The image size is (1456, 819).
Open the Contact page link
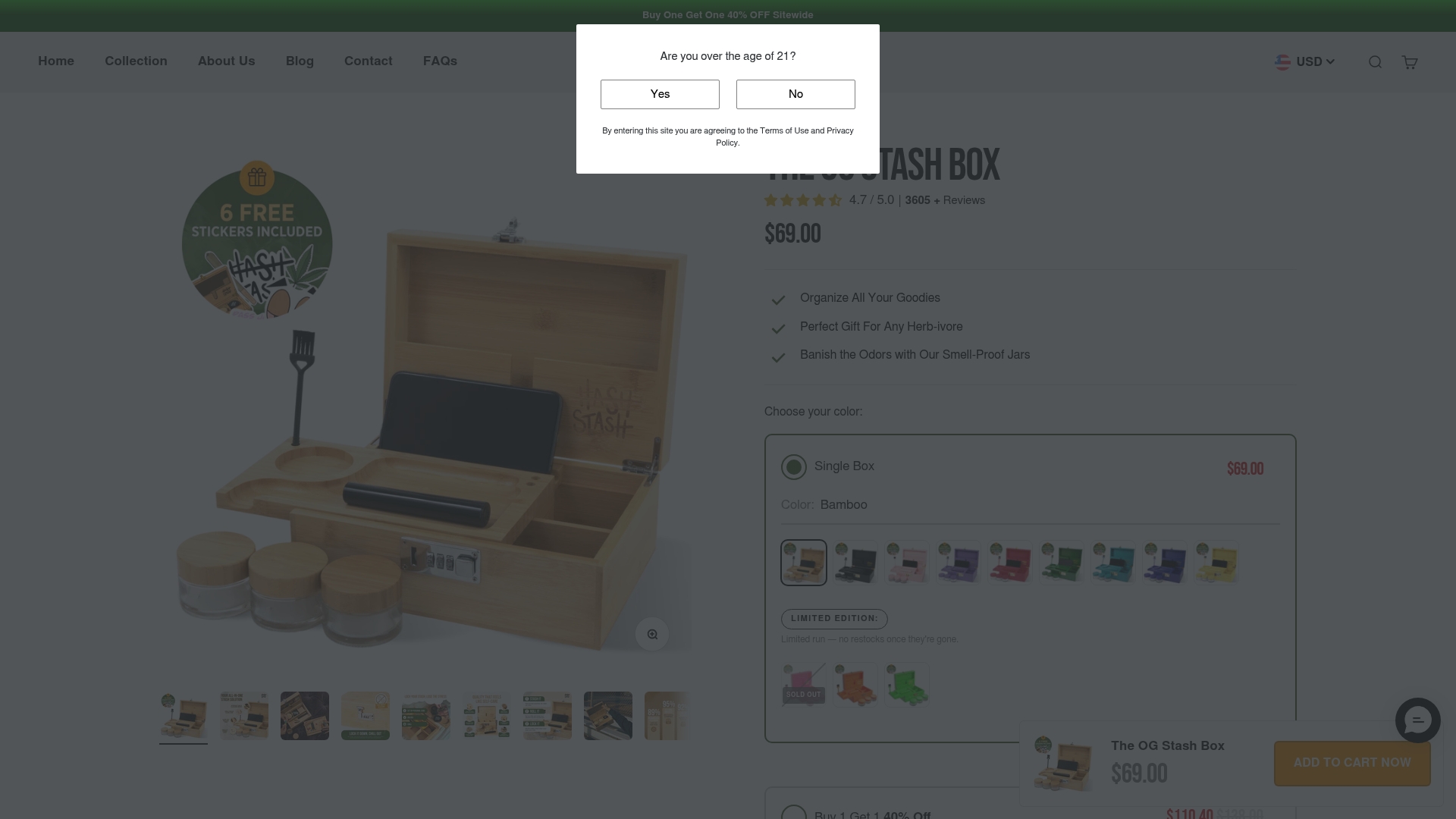click(368, 61)
